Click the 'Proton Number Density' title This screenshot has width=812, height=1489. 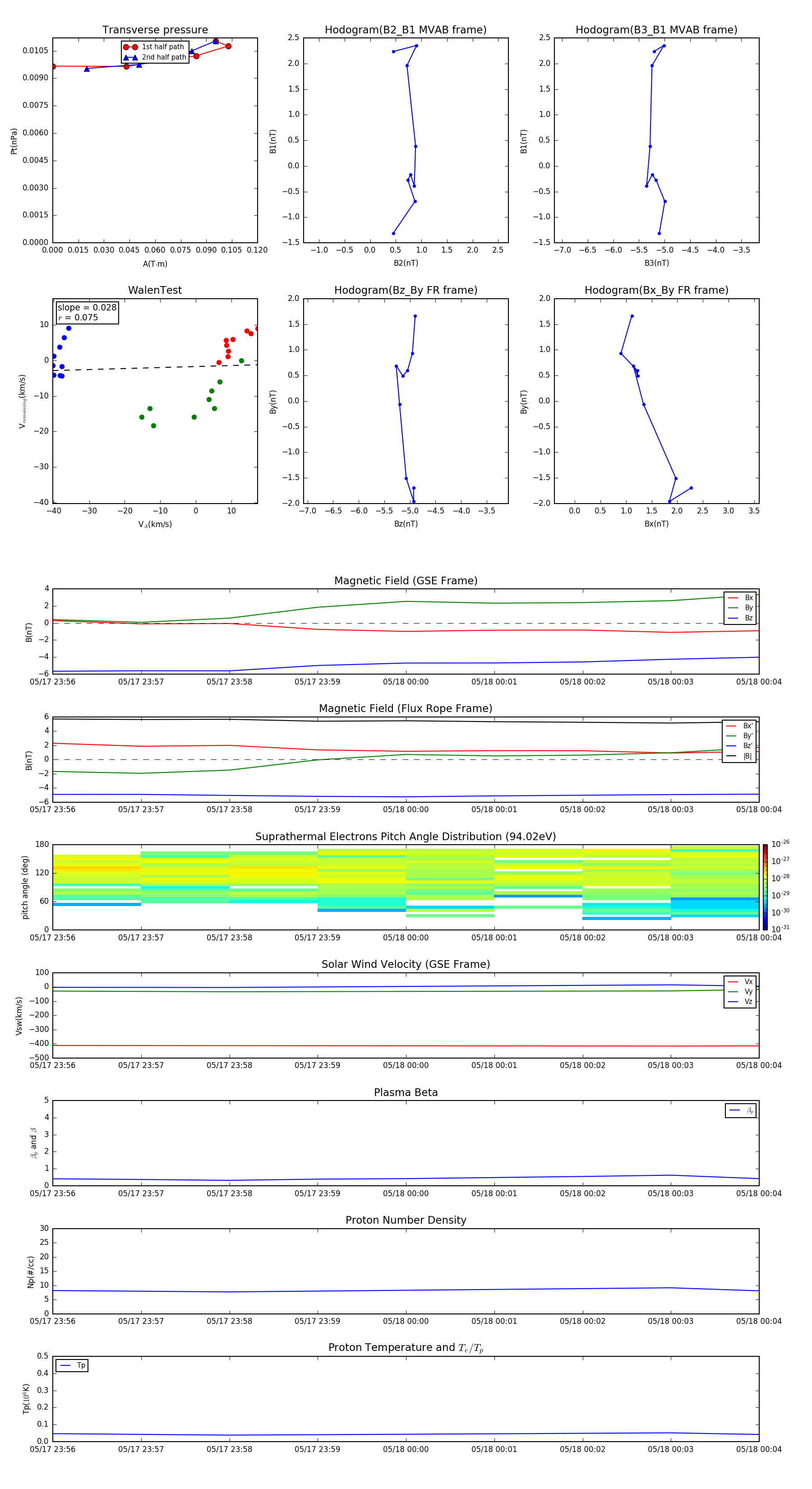[406, 1220]
